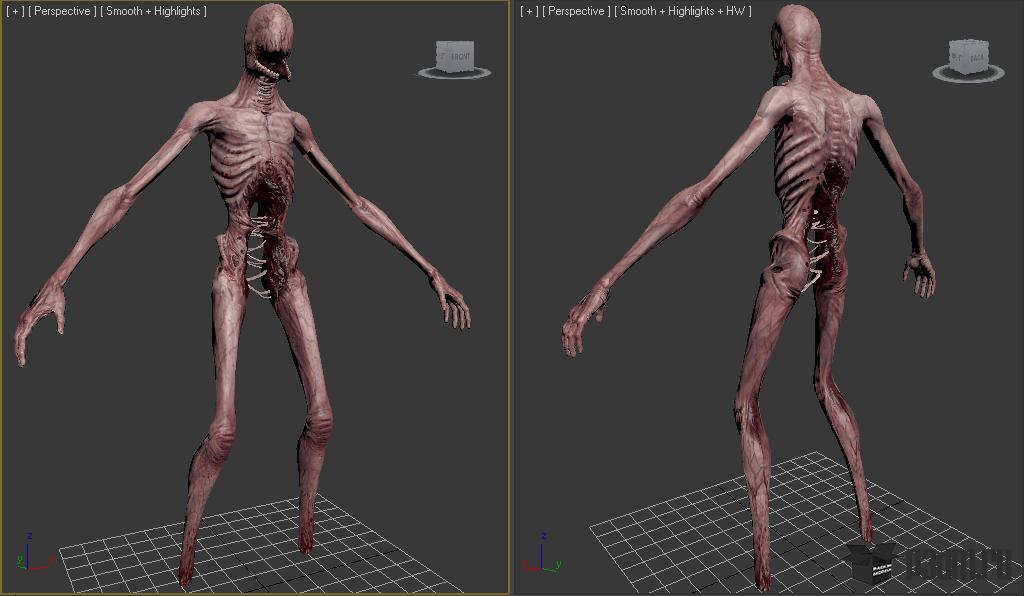Open the [+] general menu in right viewport
Viewport: 1024px width, 596px height.
pyautogui.click(x=529, y=11)
